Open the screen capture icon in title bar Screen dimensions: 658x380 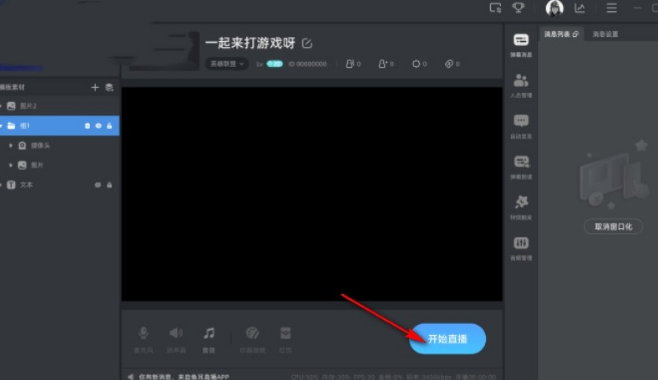tap(495, 8)
